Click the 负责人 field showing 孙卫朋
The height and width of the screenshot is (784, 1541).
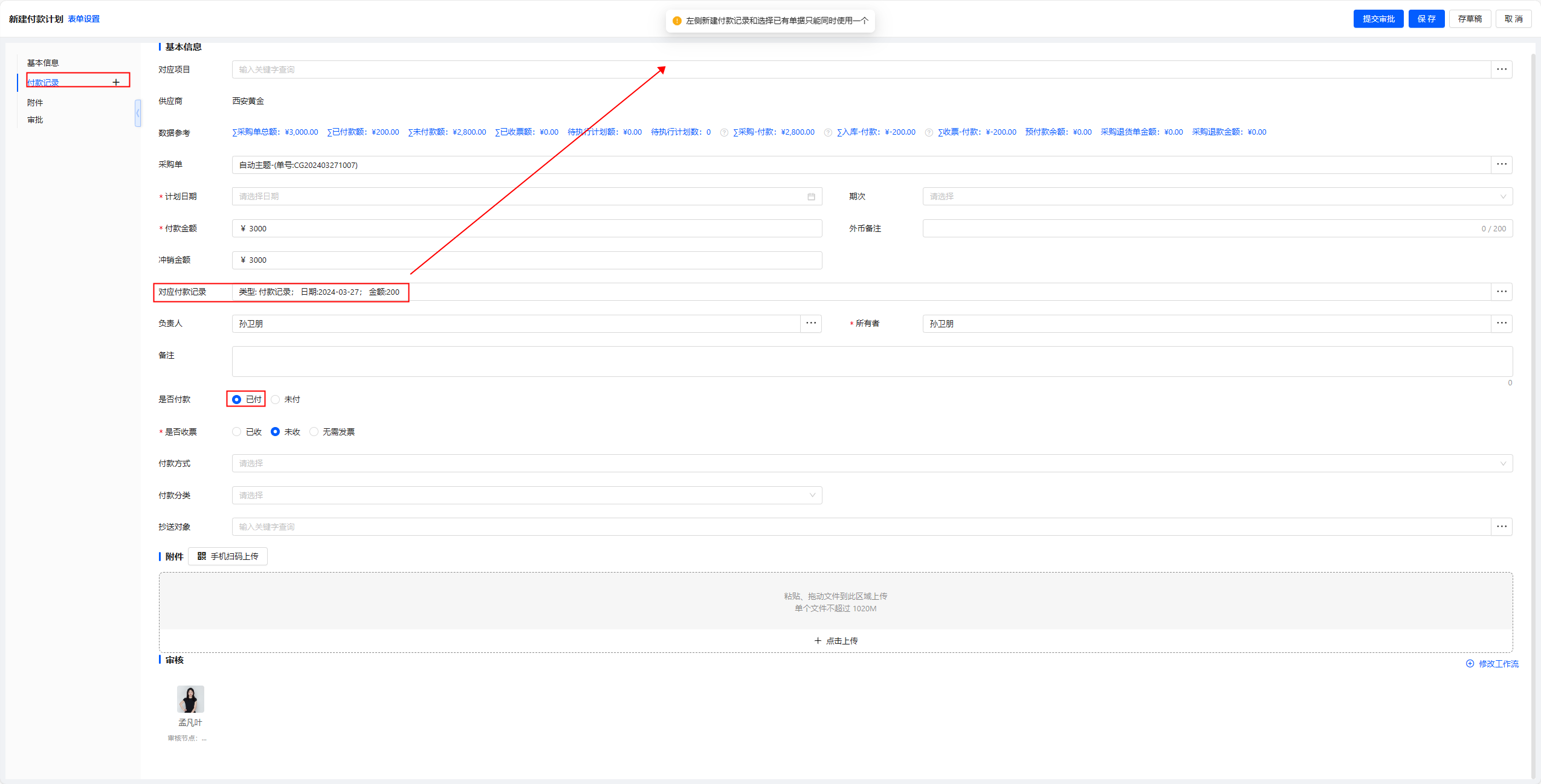tap(516, 324)
